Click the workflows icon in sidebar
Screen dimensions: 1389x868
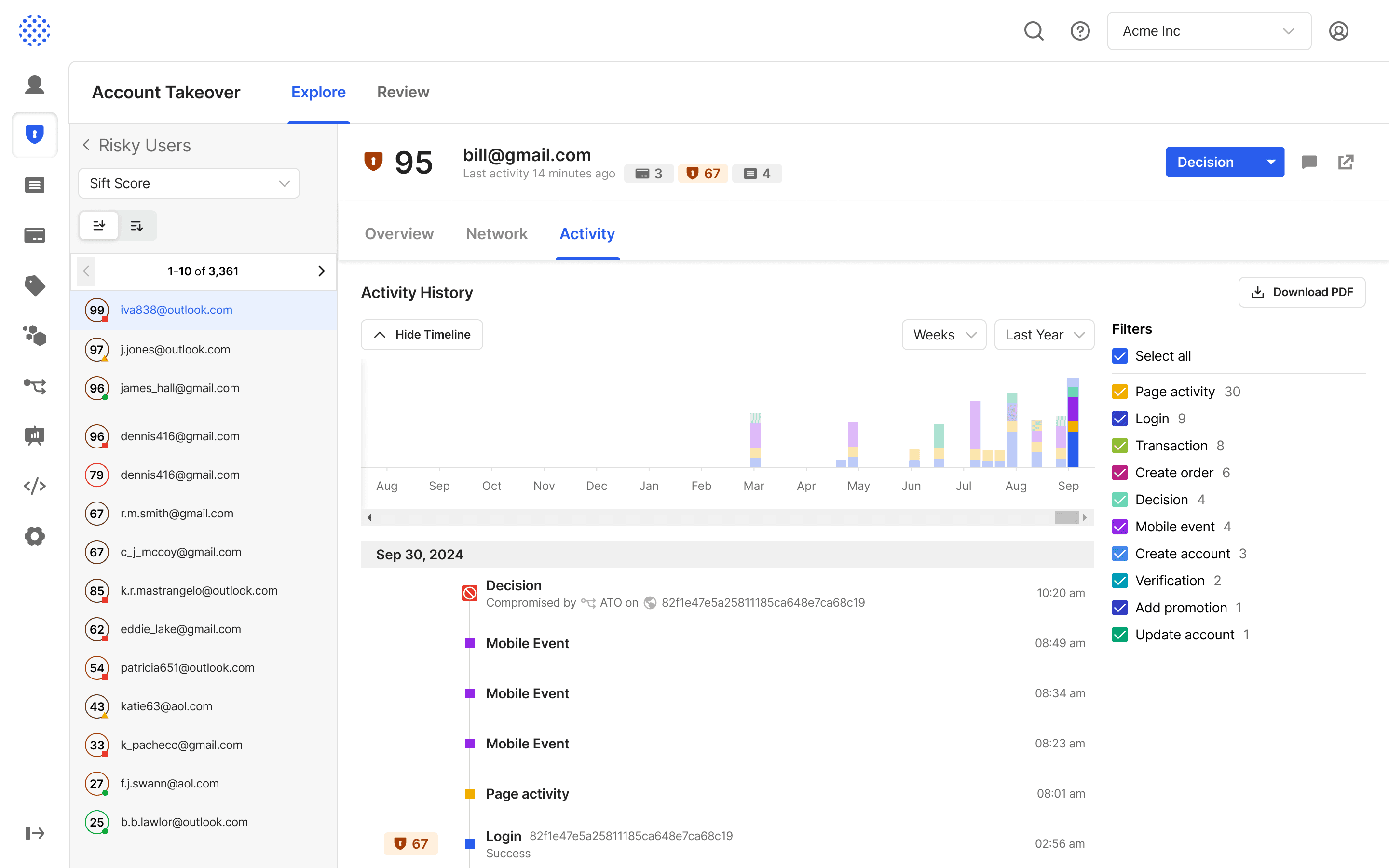pos(34,386)
